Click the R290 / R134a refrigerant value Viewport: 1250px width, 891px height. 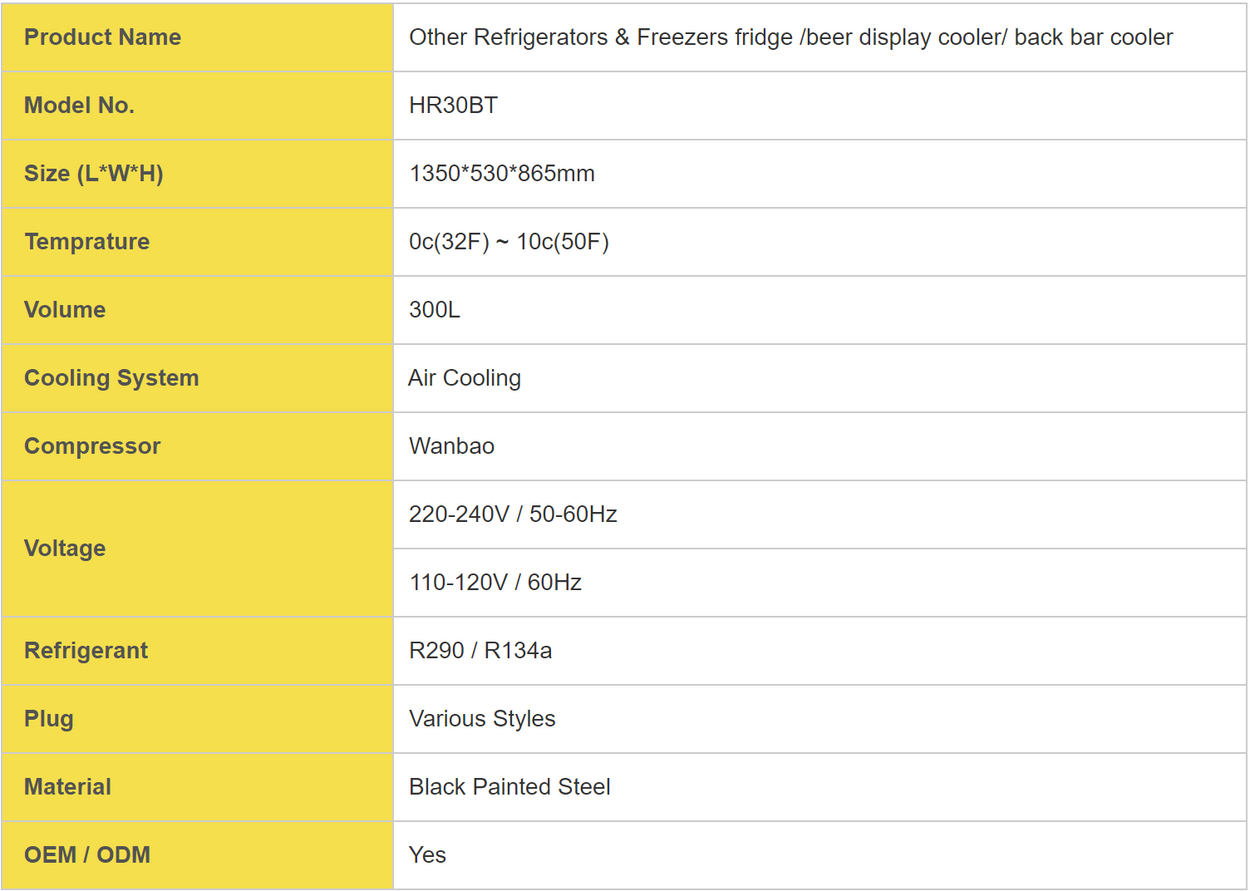pyautogui.click(x=481, y=651)
